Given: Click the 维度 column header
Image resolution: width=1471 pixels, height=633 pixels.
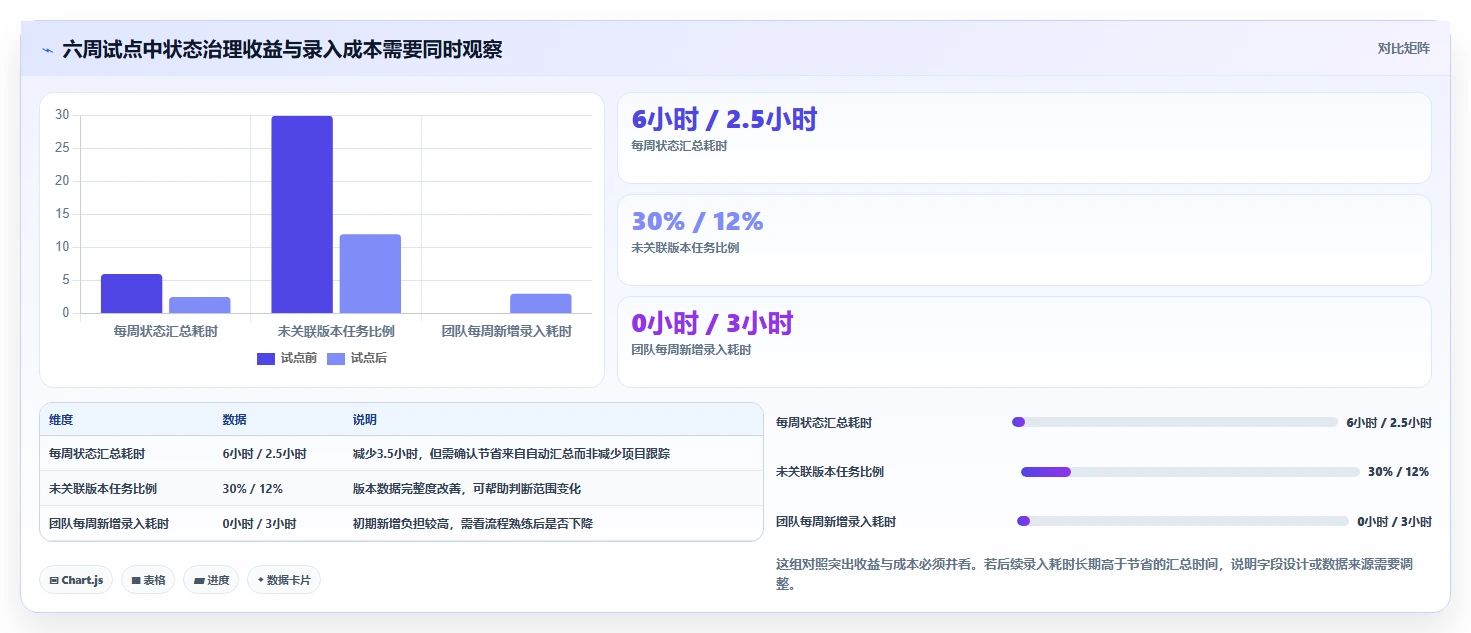Looking at the screenshot, I should click(61, 420).
